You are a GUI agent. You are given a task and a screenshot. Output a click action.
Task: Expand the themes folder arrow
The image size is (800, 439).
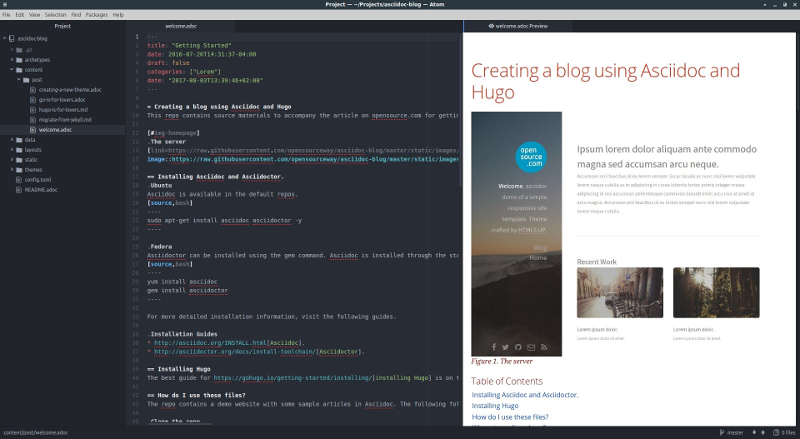pyautogui.click(x=12, y=169)
